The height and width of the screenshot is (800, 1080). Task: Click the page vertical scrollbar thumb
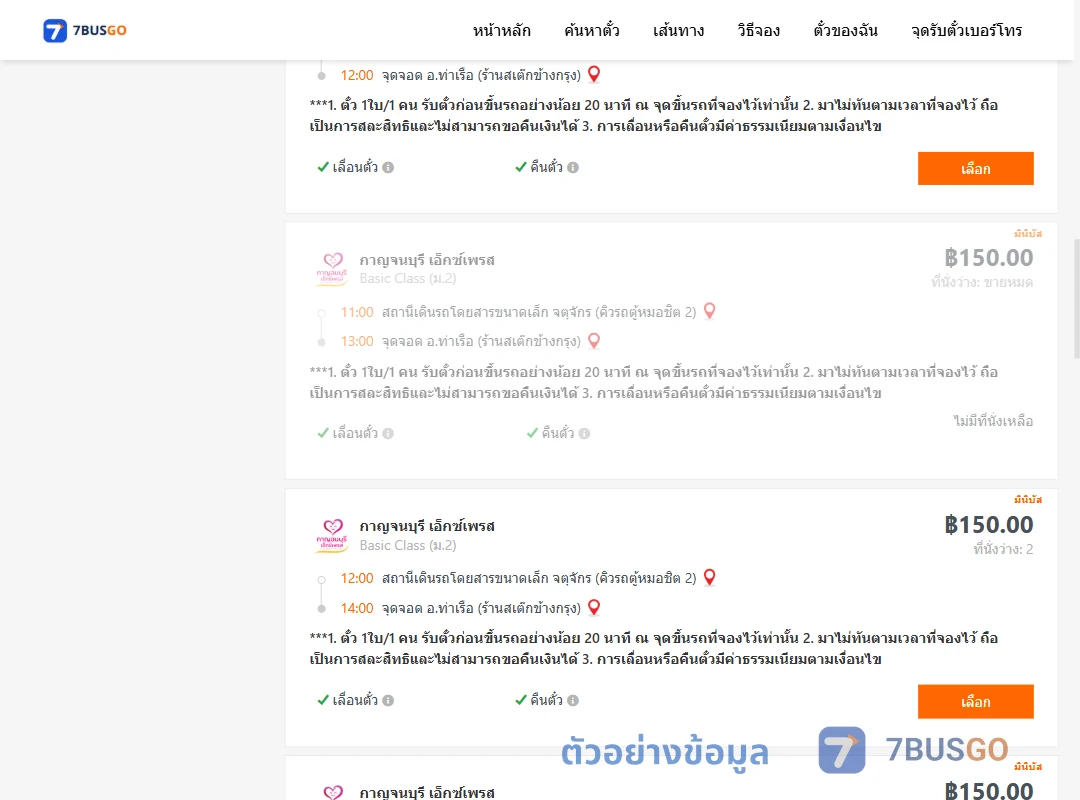pos(1077,298)
